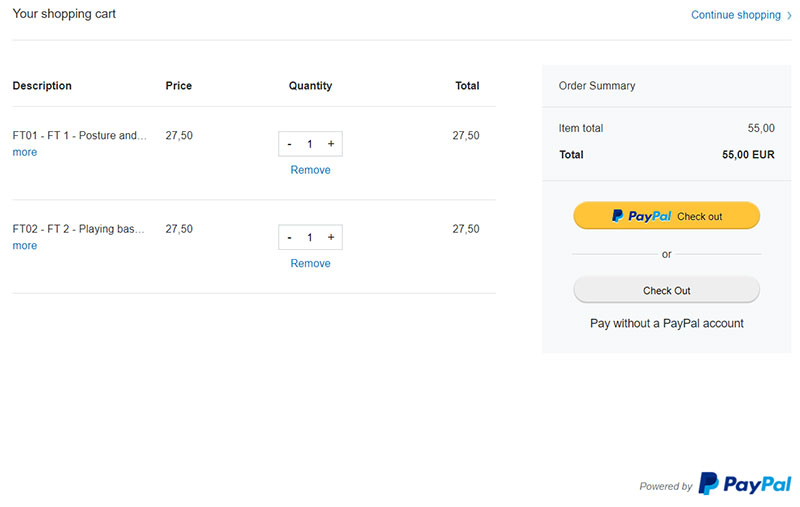The image size is (800, 507).
Task: Increase quantity of FT02 item
Action: 331,238
